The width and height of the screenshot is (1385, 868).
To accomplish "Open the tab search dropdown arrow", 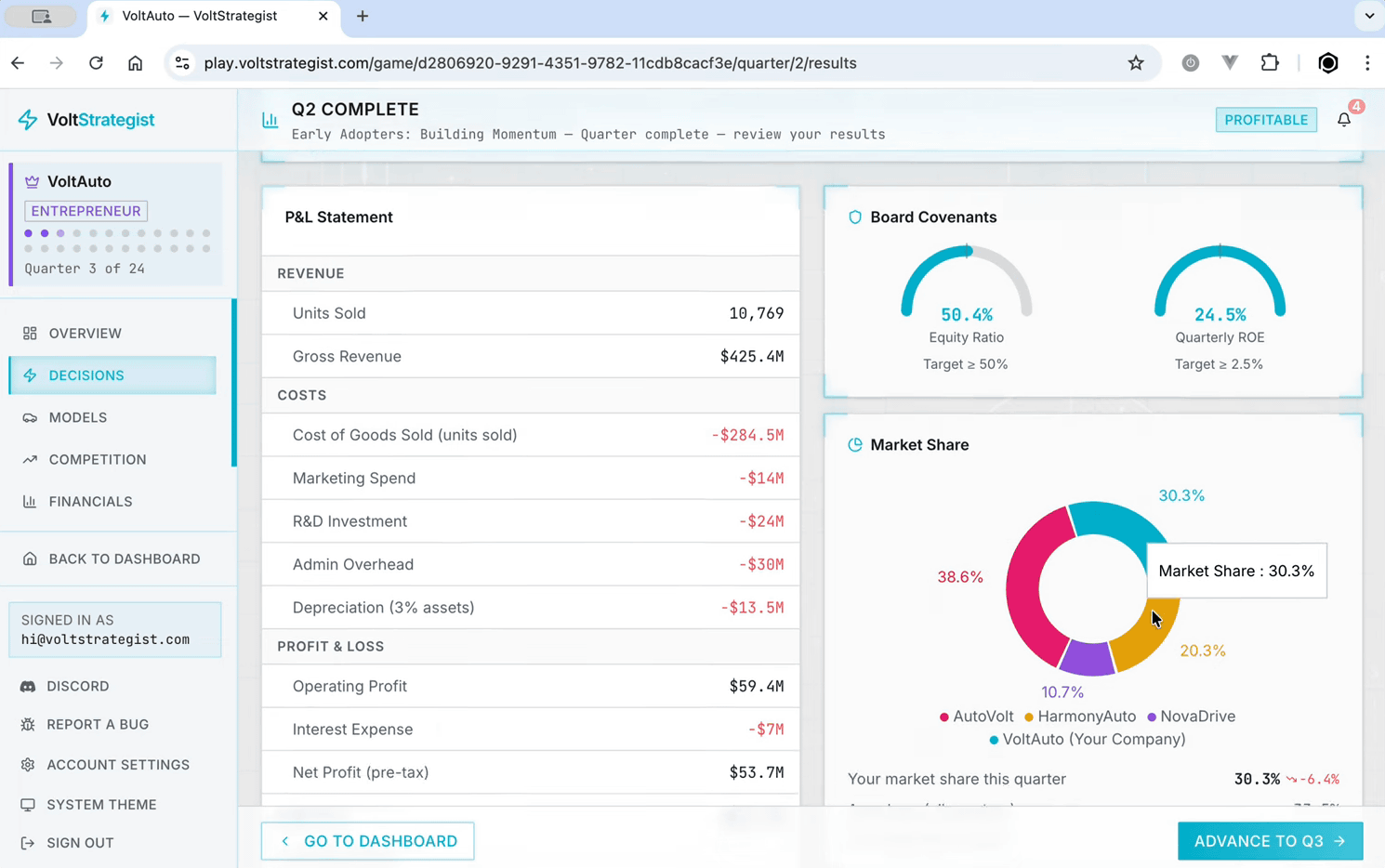I will pyautogui.click(x=1368, y=16).
